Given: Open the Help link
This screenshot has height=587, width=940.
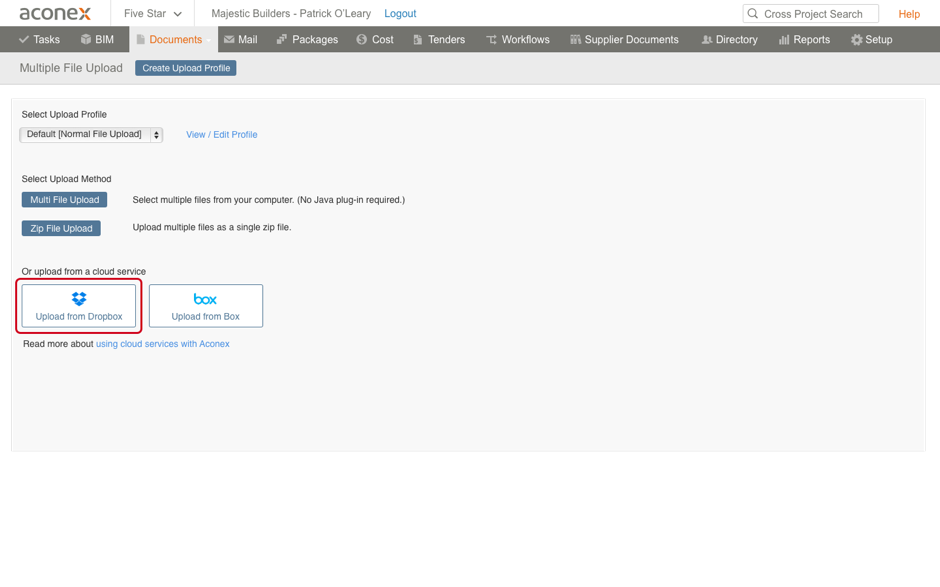Looking at the screenshot, I should 909,14.
